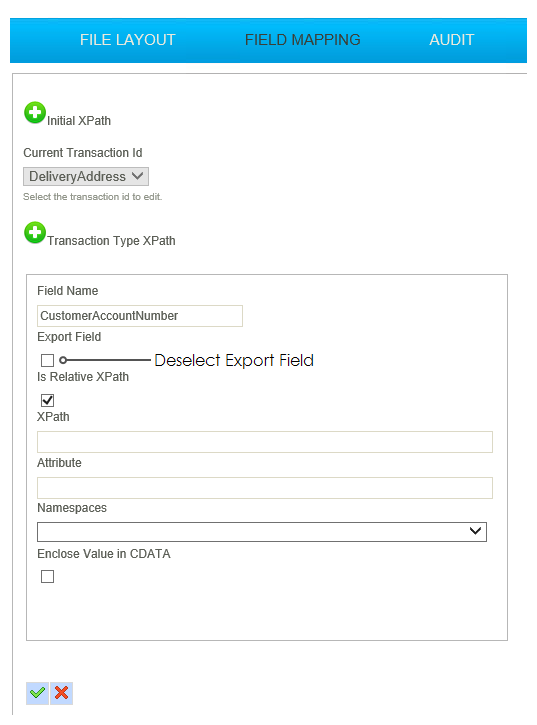Click the Namespaces dropdown arrow
Screen dimensions: 537x725
click(475, 531)
